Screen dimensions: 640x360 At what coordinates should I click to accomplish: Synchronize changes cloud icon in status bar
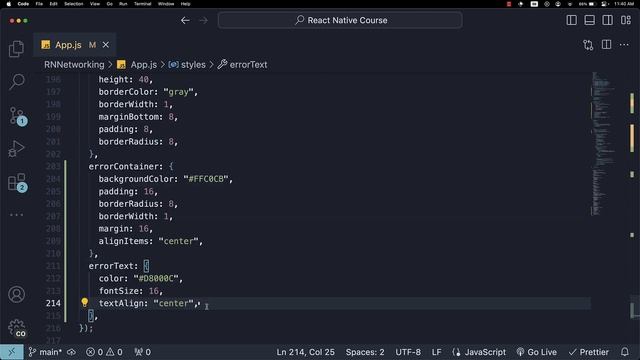[x=71, y=352]
